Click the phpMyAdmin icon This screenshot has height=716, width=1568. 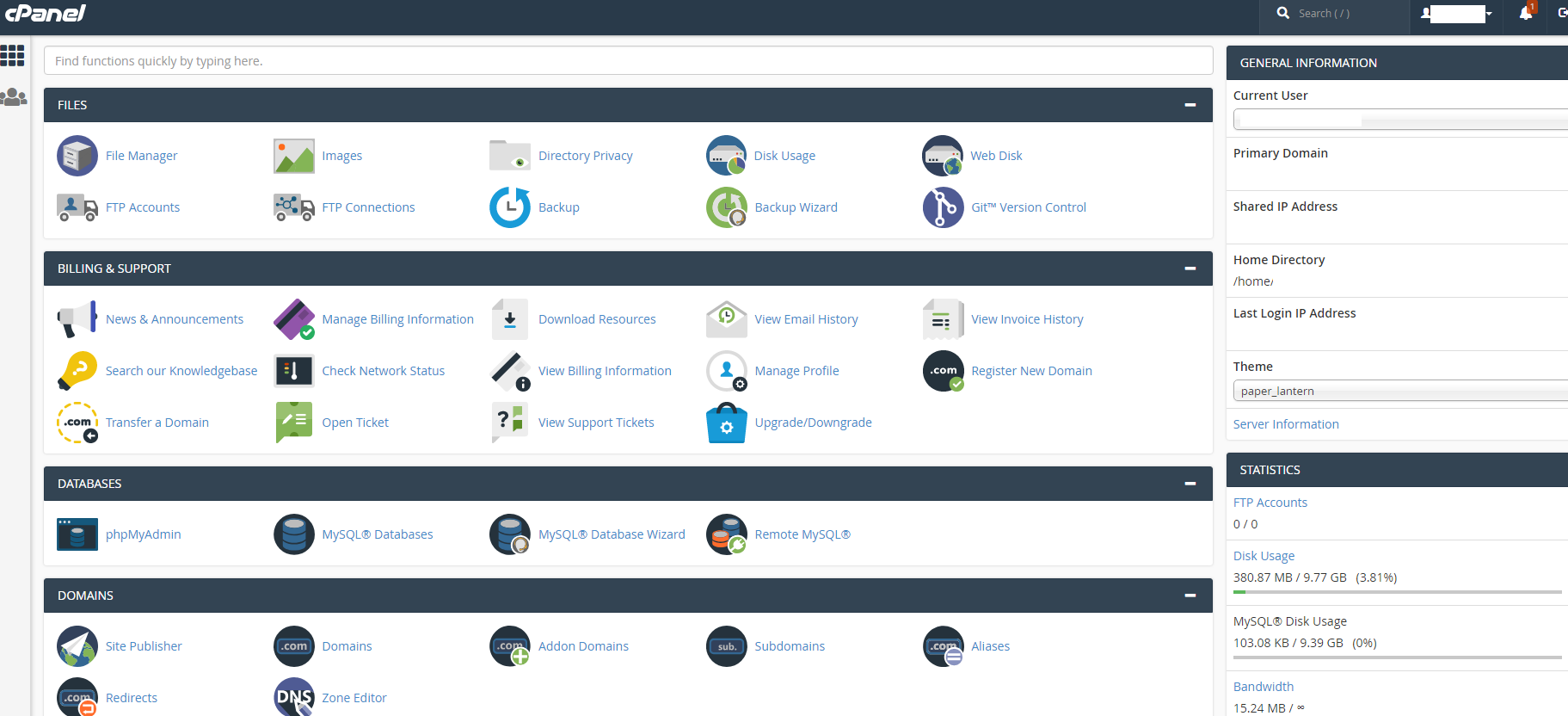pyautogui.click(x=77, y=534)
